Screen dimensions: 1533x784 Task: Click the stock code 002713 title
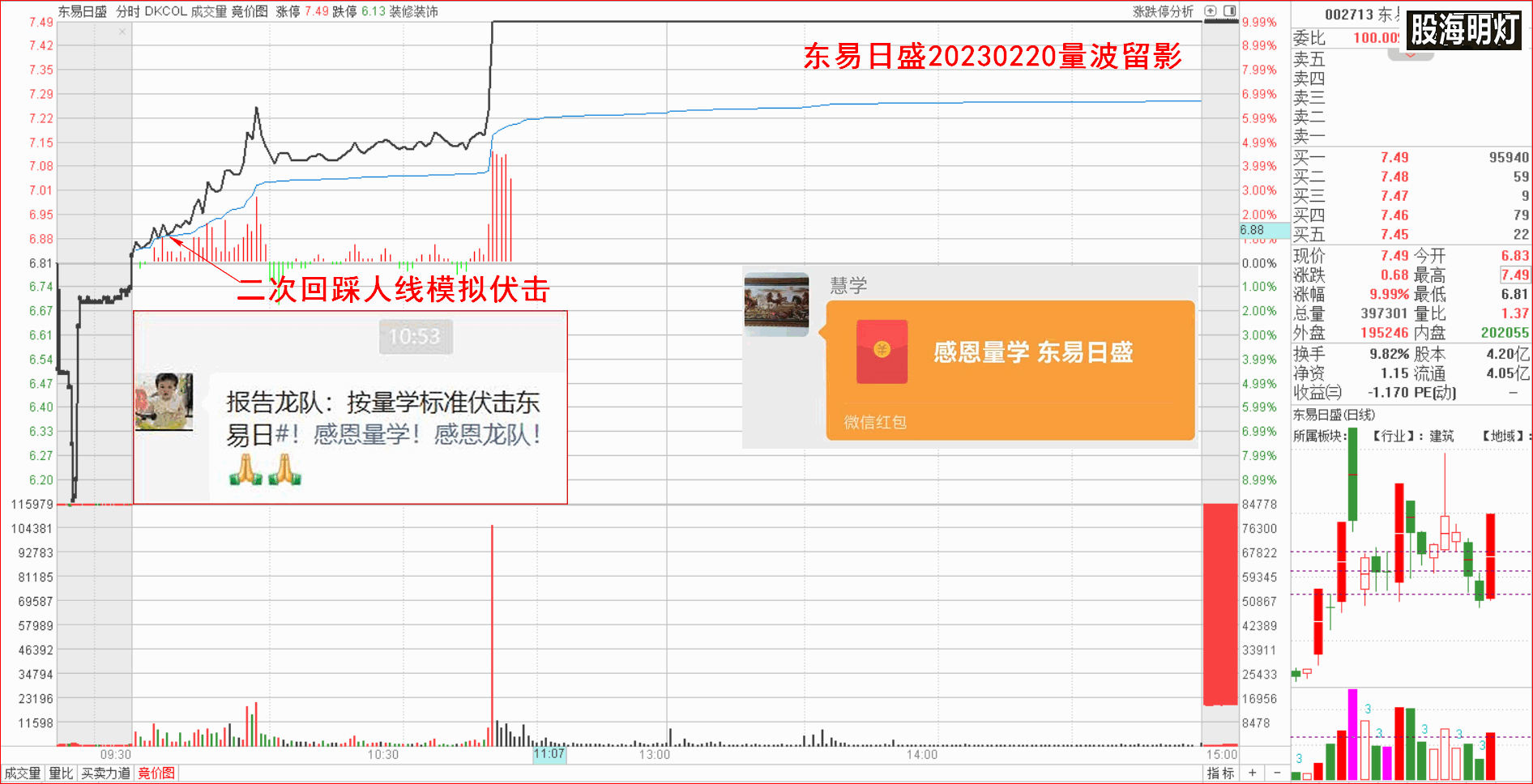[x=1349, y=15]
